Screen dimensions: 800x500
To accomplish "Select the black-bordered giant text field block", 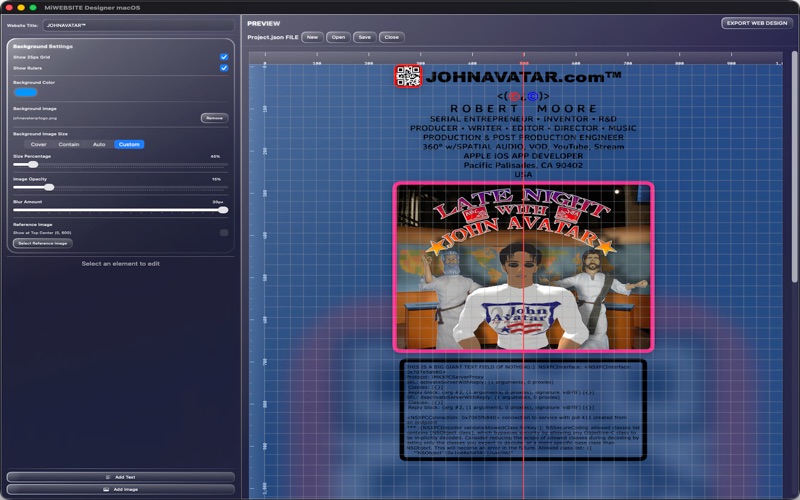I will coord(523,410).
